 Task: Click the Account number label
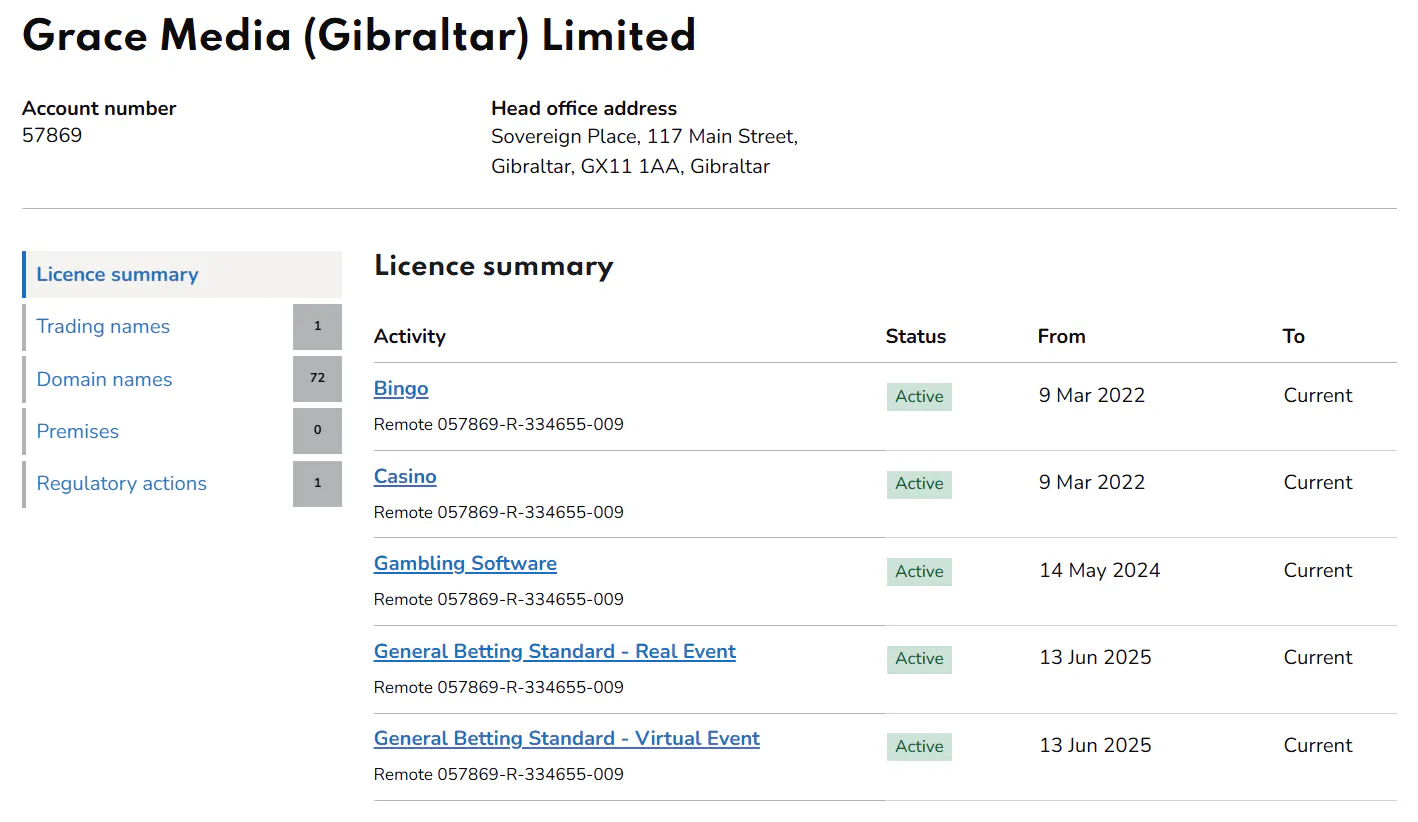click(x=99, y=108)
